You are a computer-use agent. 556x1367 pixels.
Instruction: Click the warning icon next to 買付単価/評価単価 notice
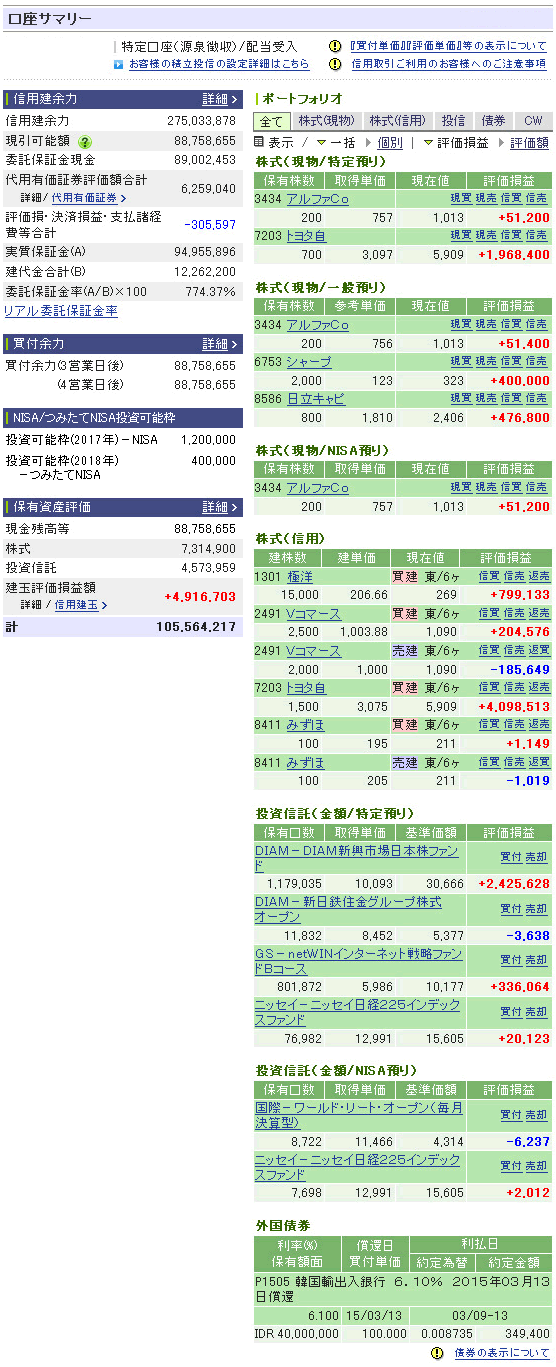click(x=336, y=46)
